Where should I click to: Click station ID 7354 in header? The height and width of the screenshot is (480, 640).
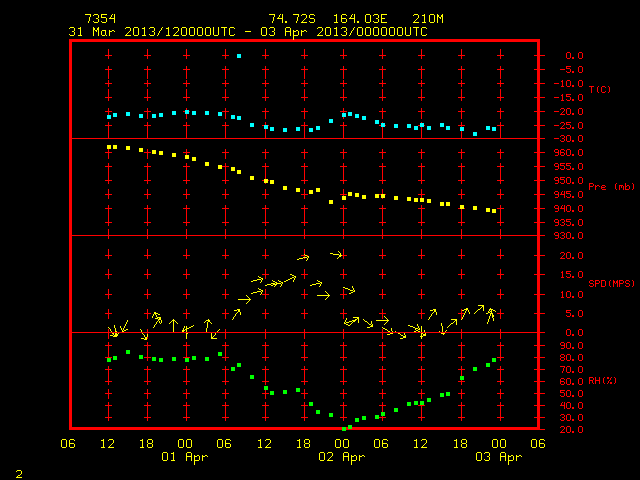[100, 19]
